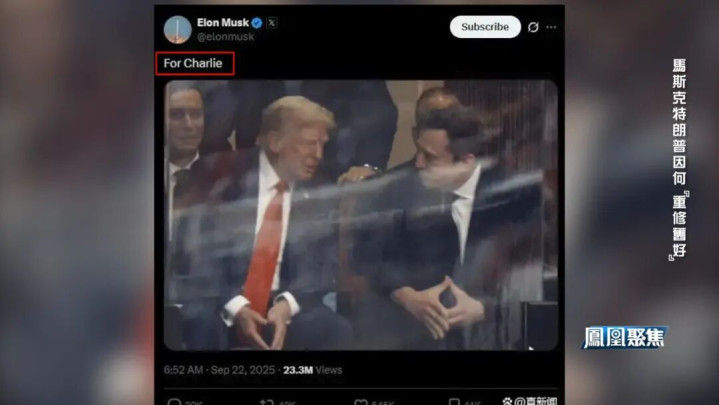The image size is (719, 405).
Task: Click the Phoenix Focus channel logo
Action: pyautogui.click(x=625, y=338)
